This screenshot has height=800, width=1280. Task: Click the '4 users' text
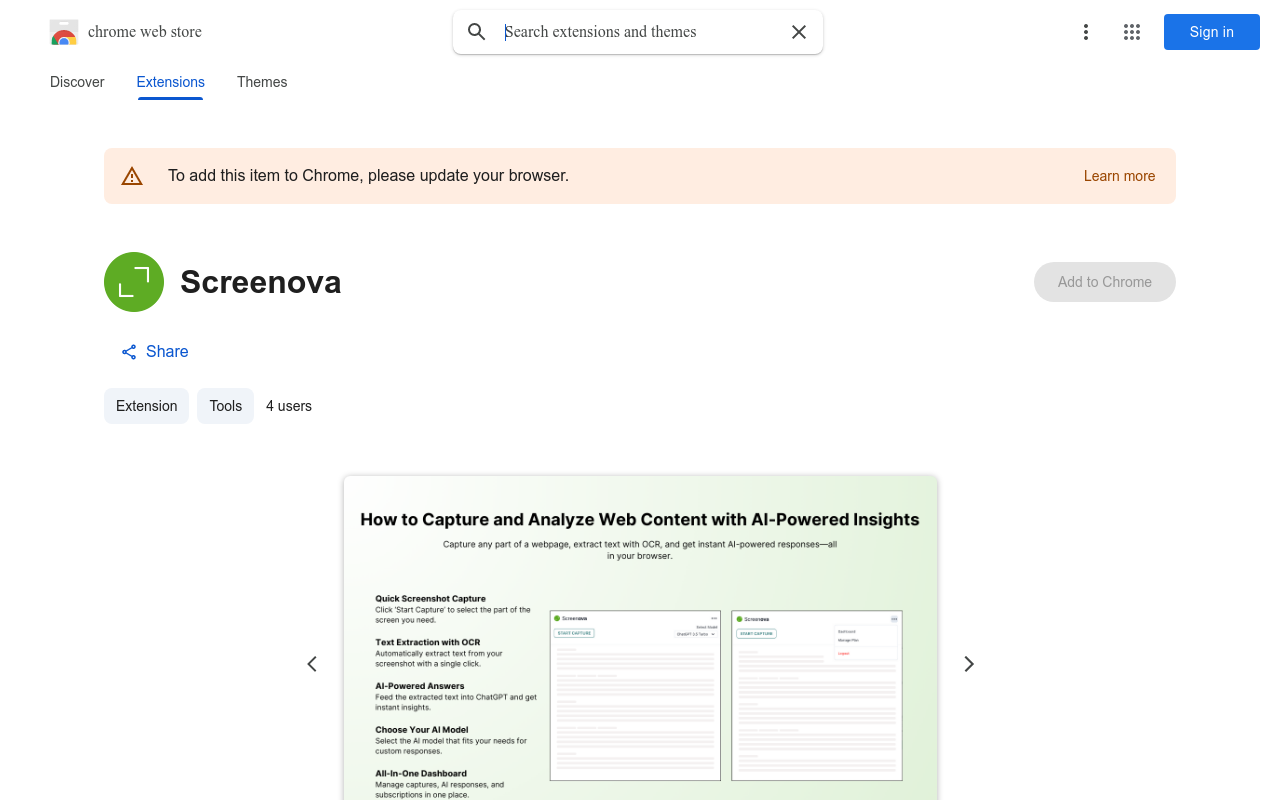coord(289,406)
